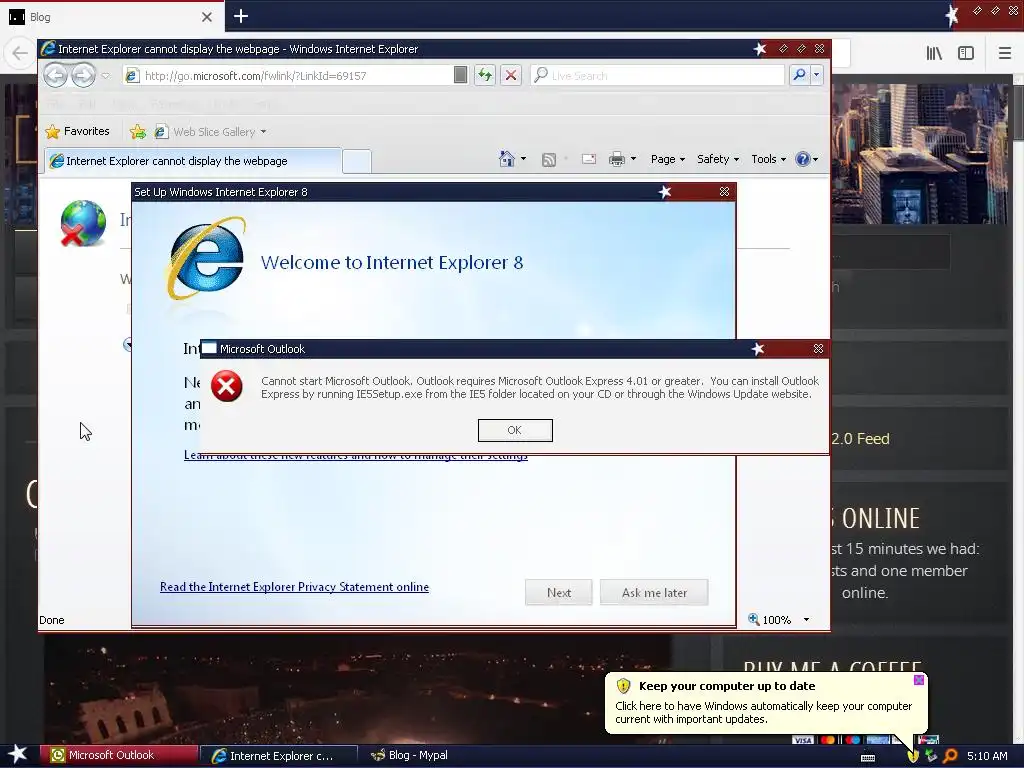Click the Print icon in IE toolbar
This screenshot has width=1024, height=768.
616,159
